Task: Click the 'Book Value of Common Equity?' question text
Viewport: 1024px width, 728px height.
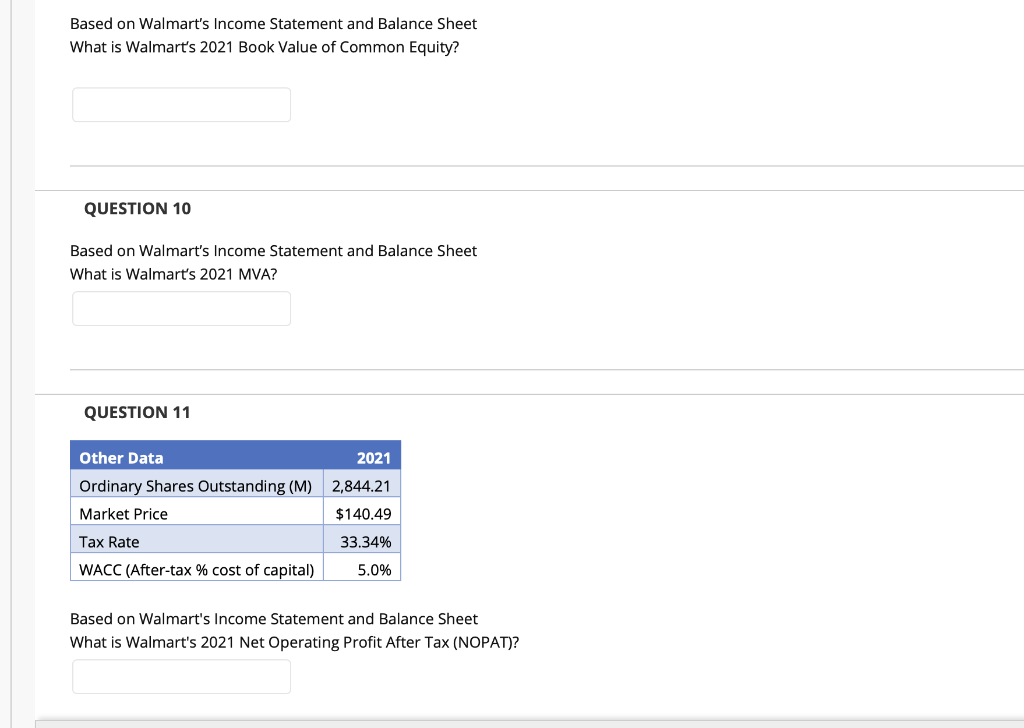Action: pyautogui.click(x=349, y=47)
